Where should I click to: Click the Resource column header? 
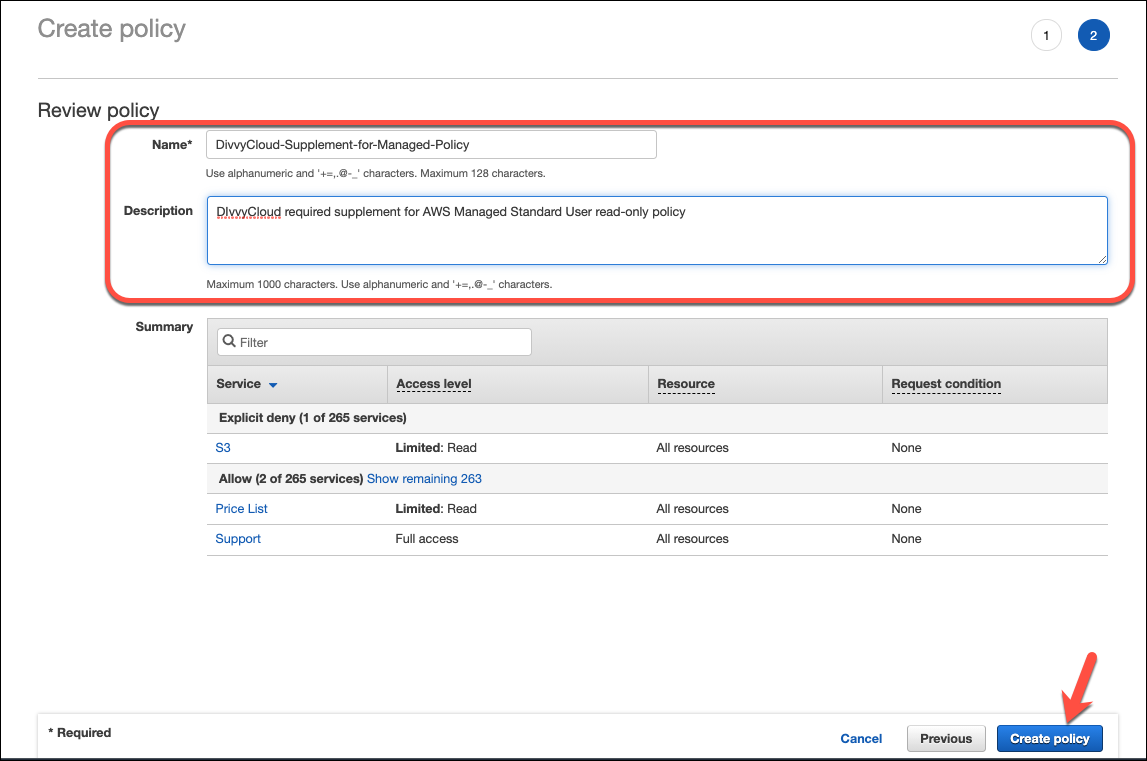pos(685,383)
